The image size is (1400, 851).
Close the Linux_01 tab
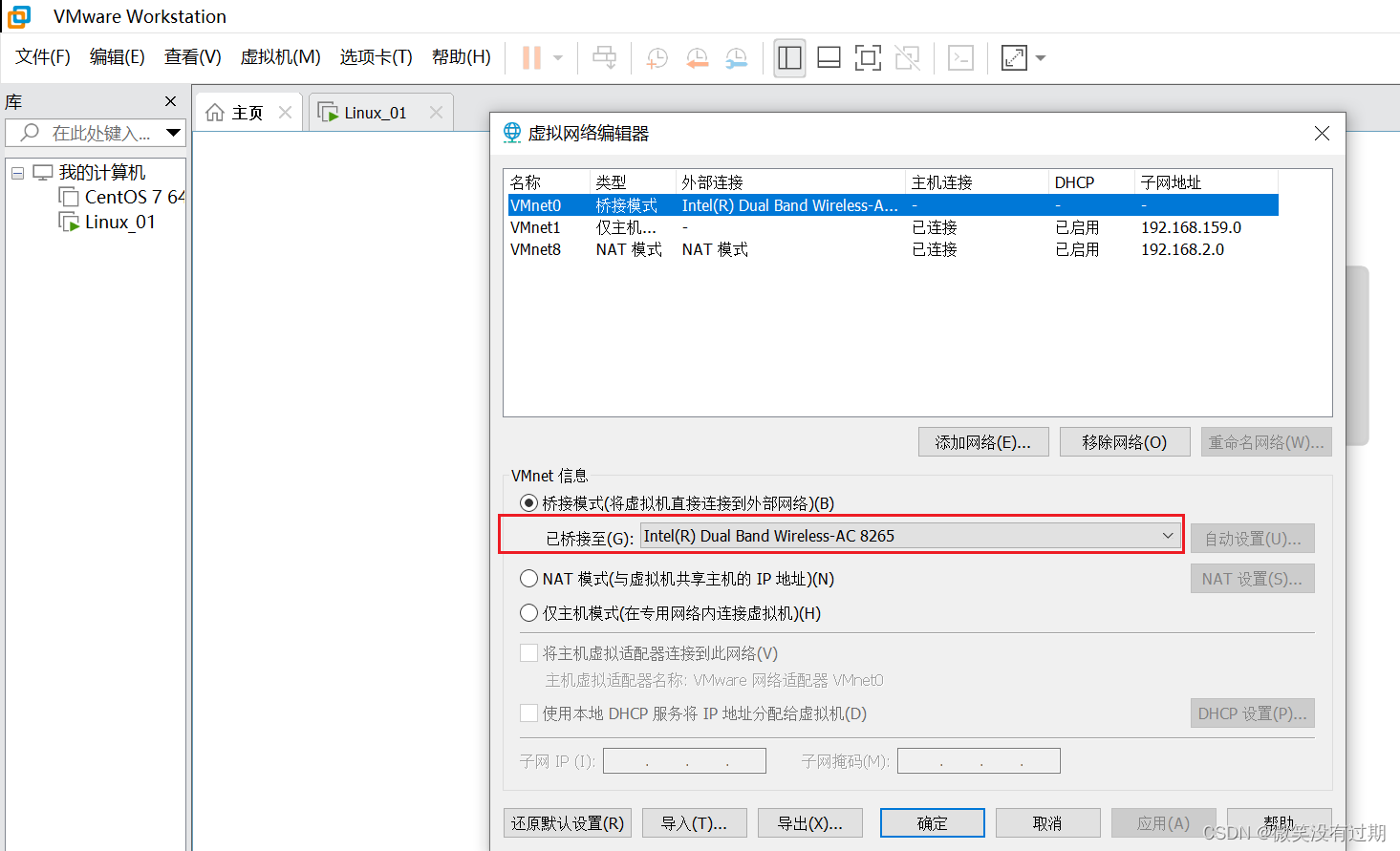click(436, 113)
